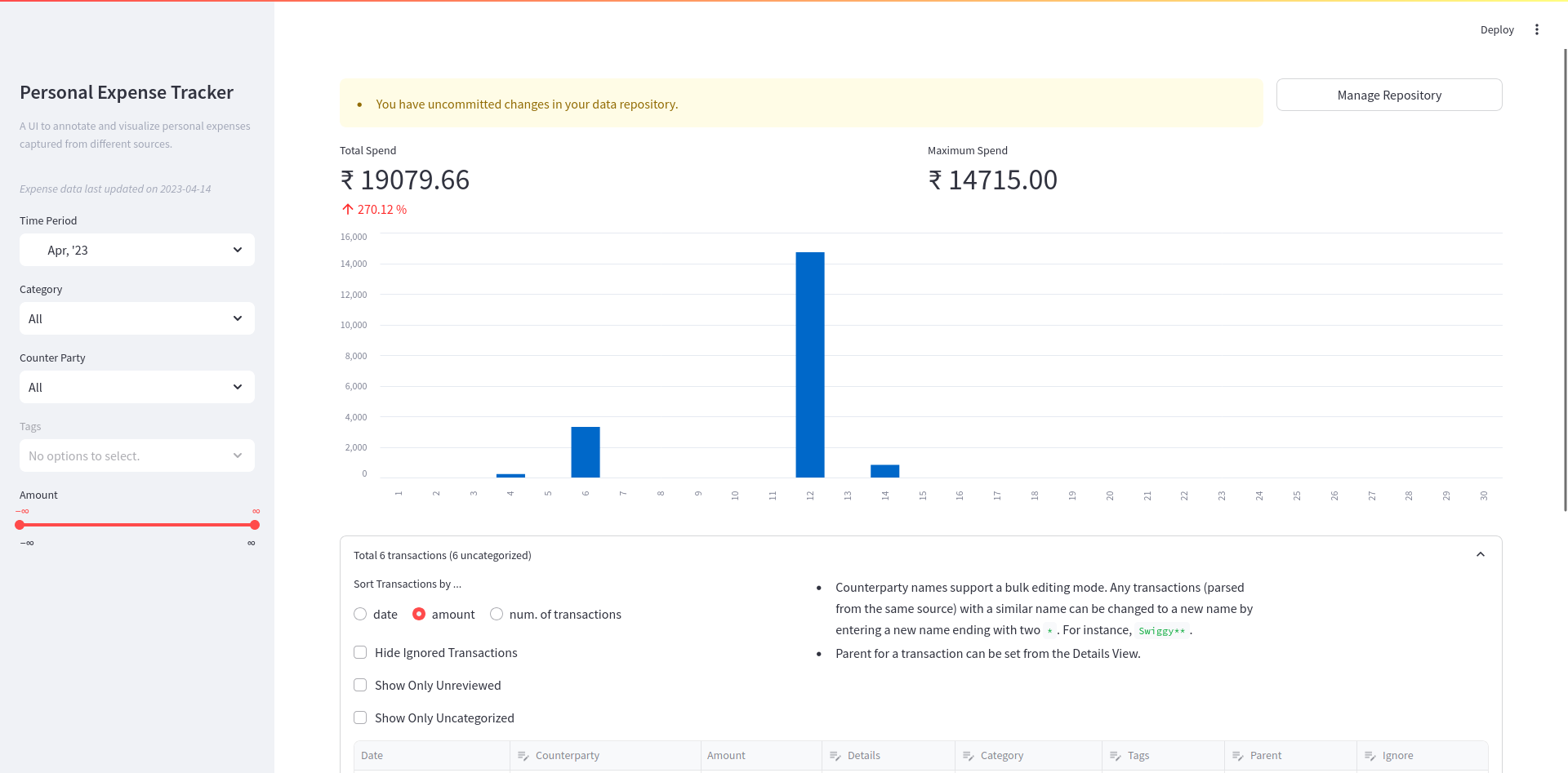
Task: Click the Total Spend value 19079.66
Action: point(405,180)
